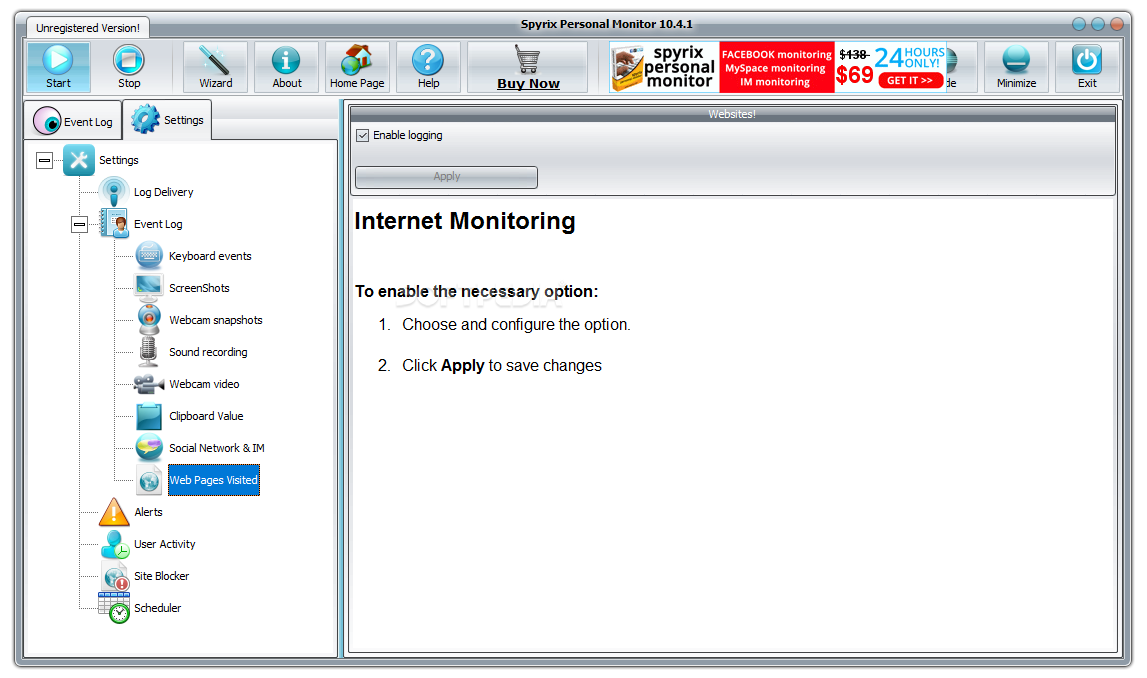Collapse the Settings root tree node
1147x678 pixels.
[x=45, y=160]
